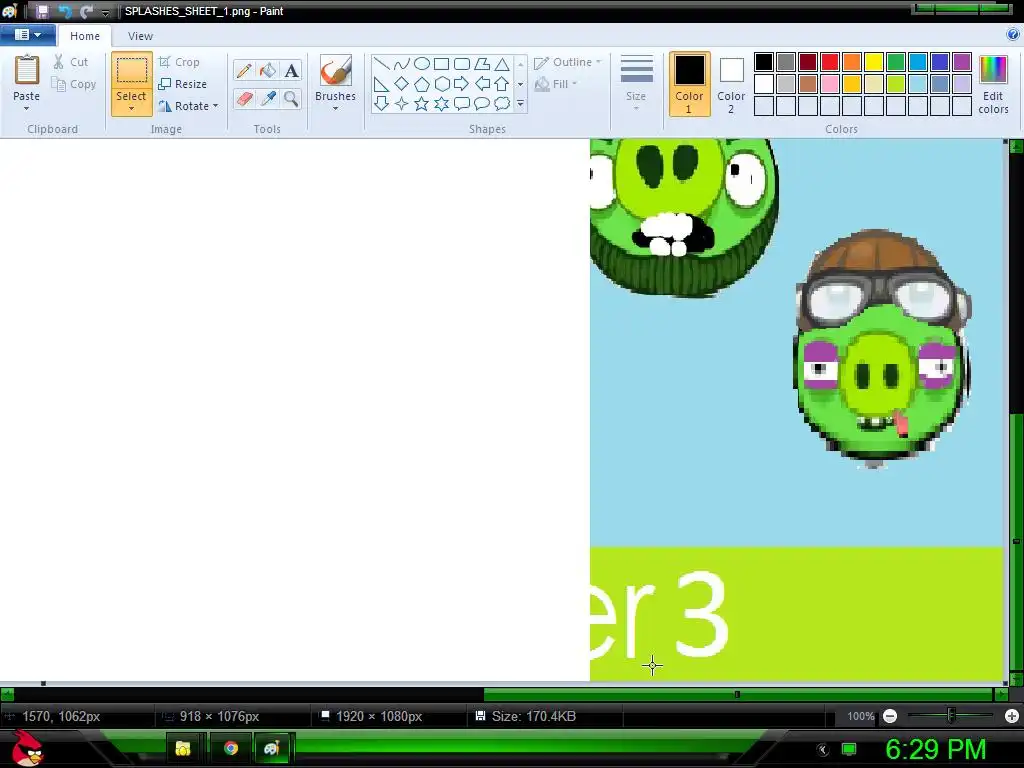Screen dimensions: 1024x768
Task: Click the Resize button
Action: click(x=183, y=84)
